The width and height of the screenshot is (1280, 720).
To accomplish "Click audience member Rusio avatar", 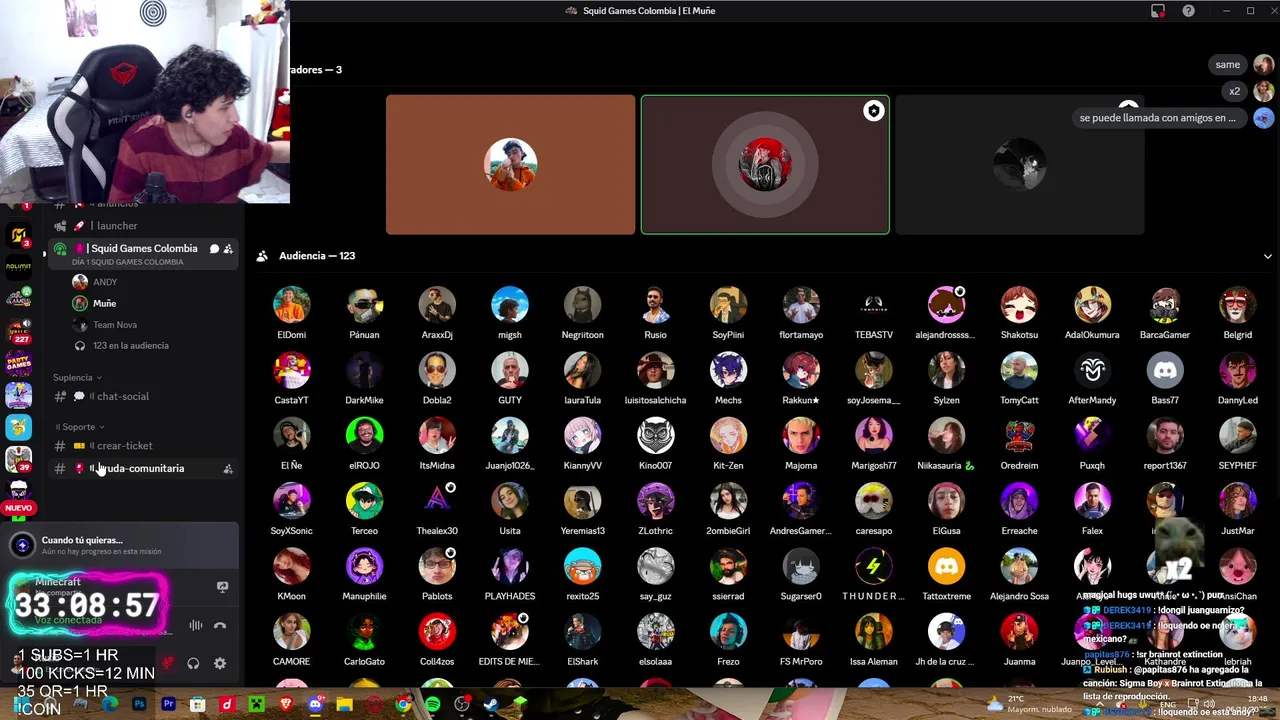I will pyautogui.click(x=655, y=306).
